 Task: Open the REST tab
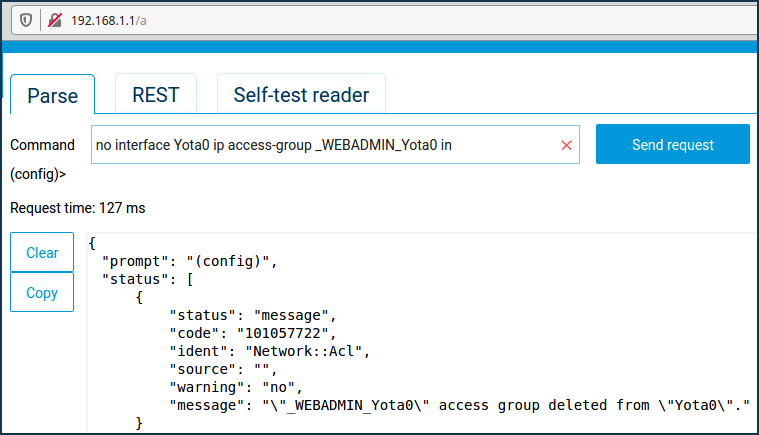[x=155, y=95]
